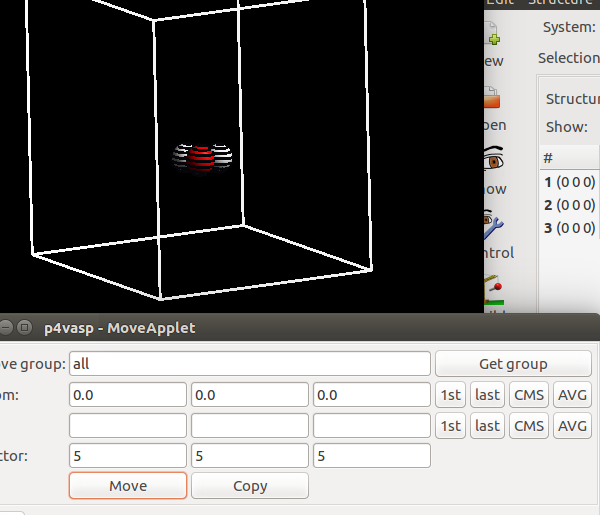
Task: Click the Build tool icon
Action: coord(493,289)
